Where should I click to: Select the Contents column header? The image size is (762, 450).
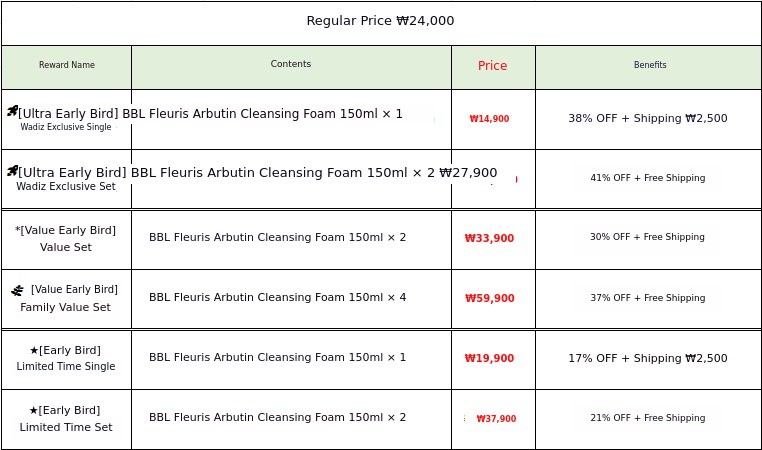coord(291,65)
